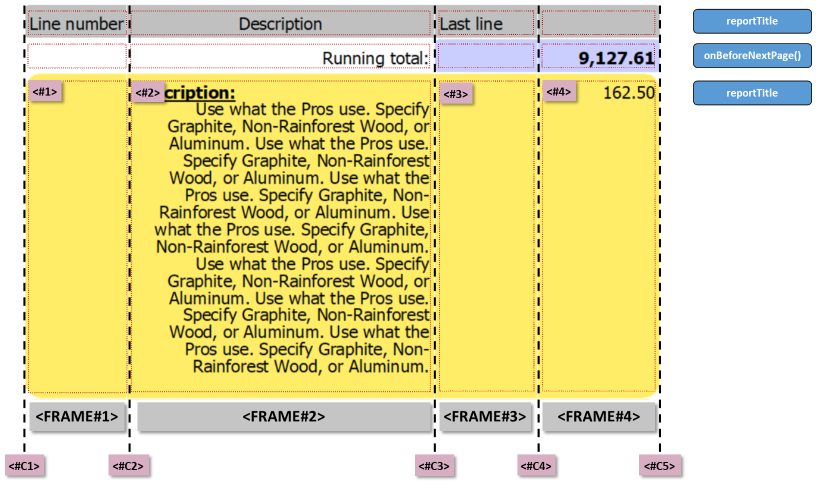This screenshot has height=485, width=816.
Task: Click the <#C5> column marker
Action: [660, 466]
